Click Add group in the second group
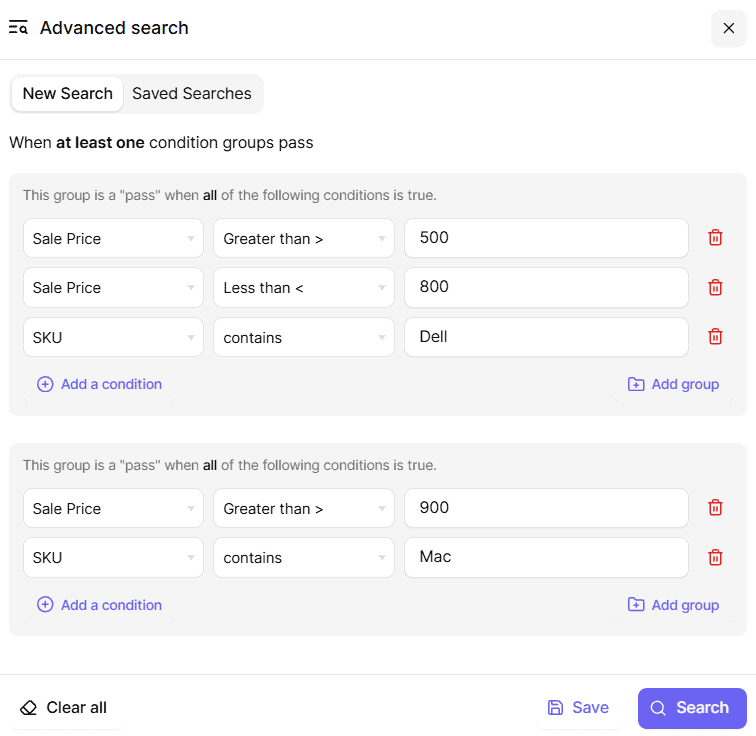The image size is (756, 736). click(x=673, y=605)
